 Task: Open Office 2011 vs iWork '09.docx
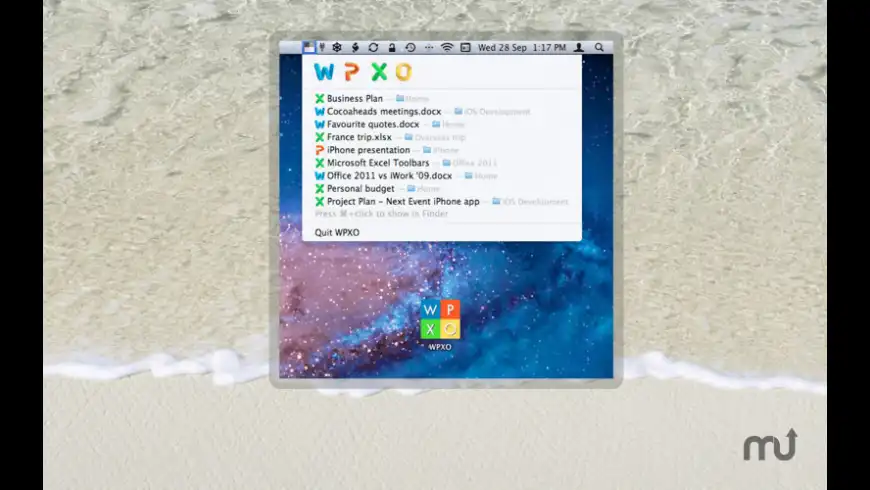click(x=390, y=175)
